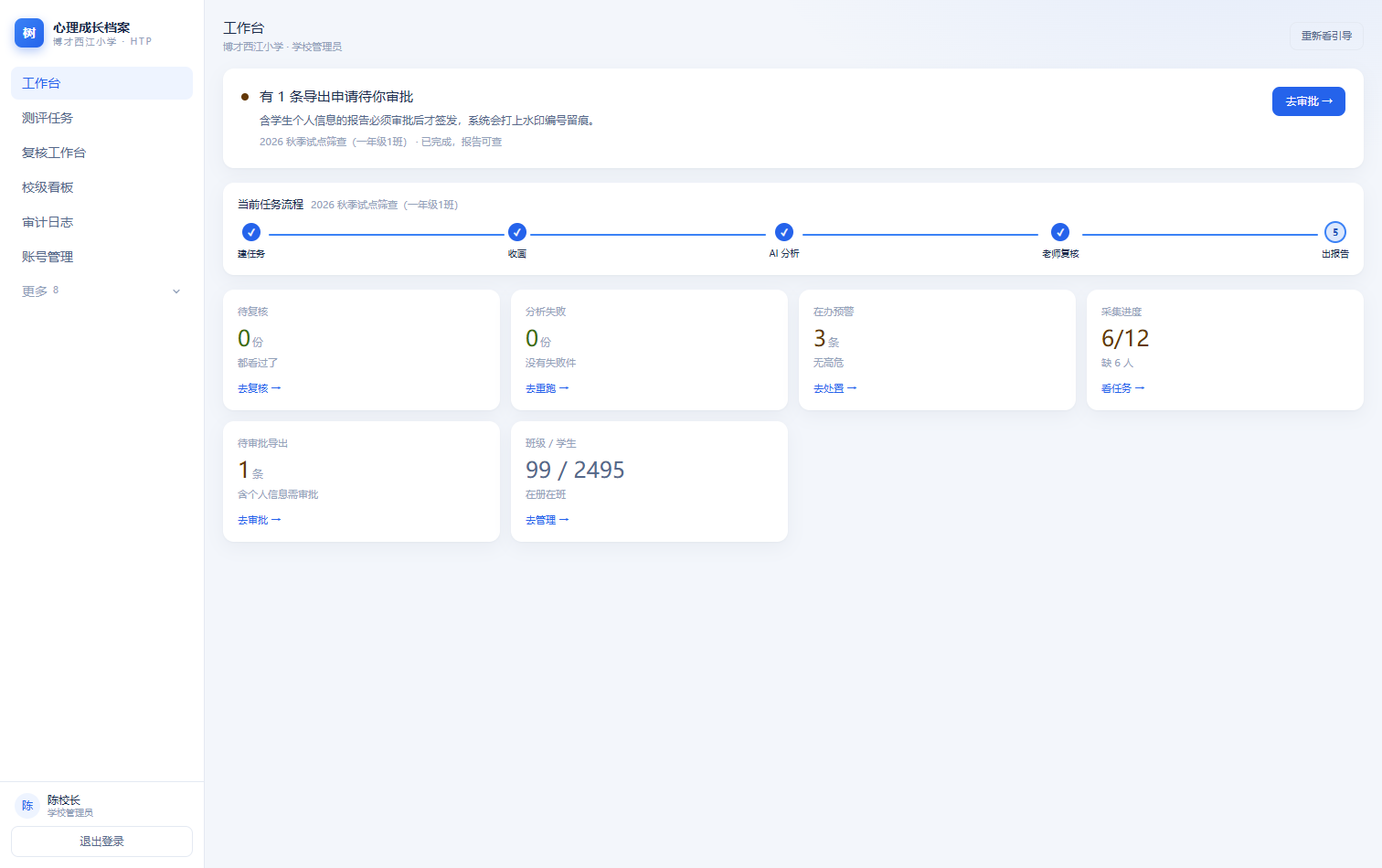The width and height of the screenshot is (1382, 868).
Task: Follow the 去处置 link
Action: 835,388
